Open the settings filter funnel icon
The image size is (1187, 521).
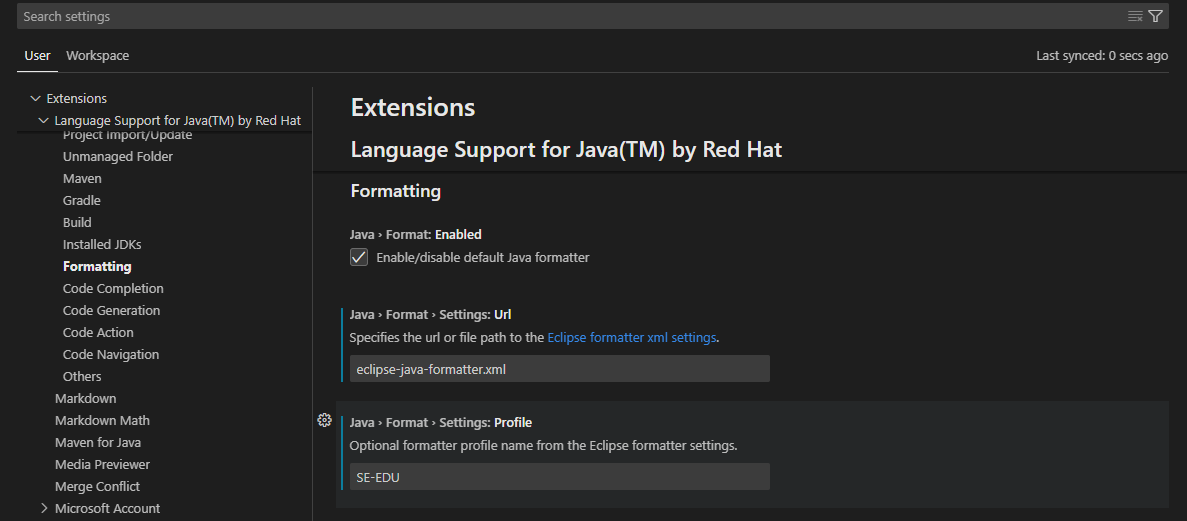pyautogui.click(x=1155, y=16)
